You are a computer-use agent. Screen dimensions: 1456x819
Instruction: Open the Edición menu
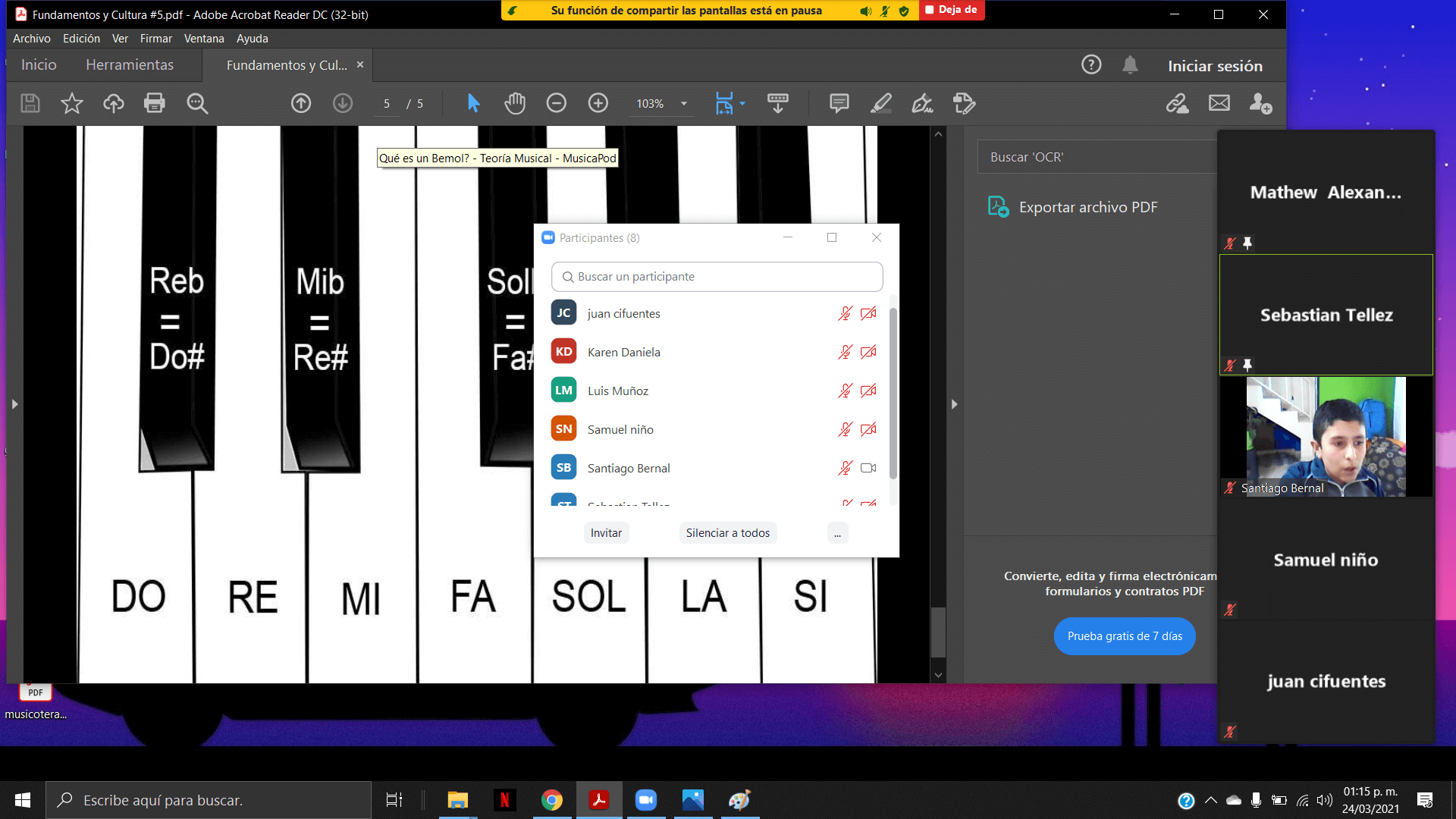[81, 39]
